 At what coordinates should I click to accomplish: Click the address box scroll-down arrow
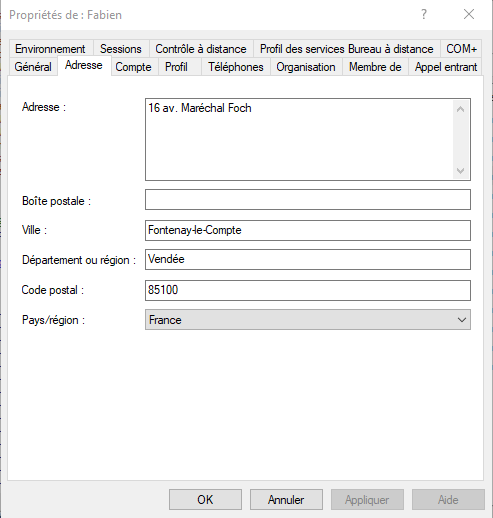click(x=461, y=171)
